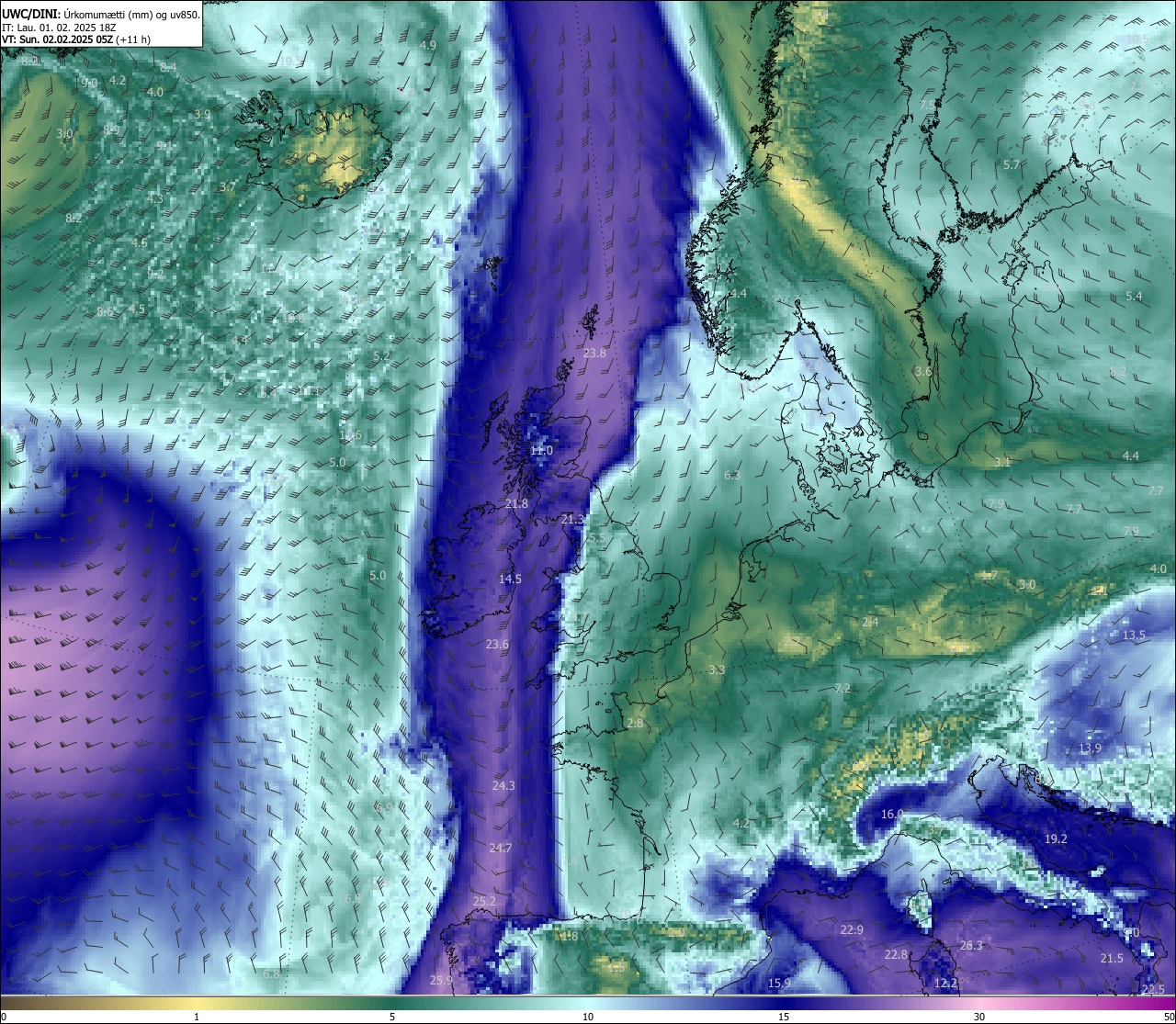Image resolution: width=1176 pixels, height=1024 pixels.
Task: Click the colorbar tick label 0
Action: click(4, 1017)
